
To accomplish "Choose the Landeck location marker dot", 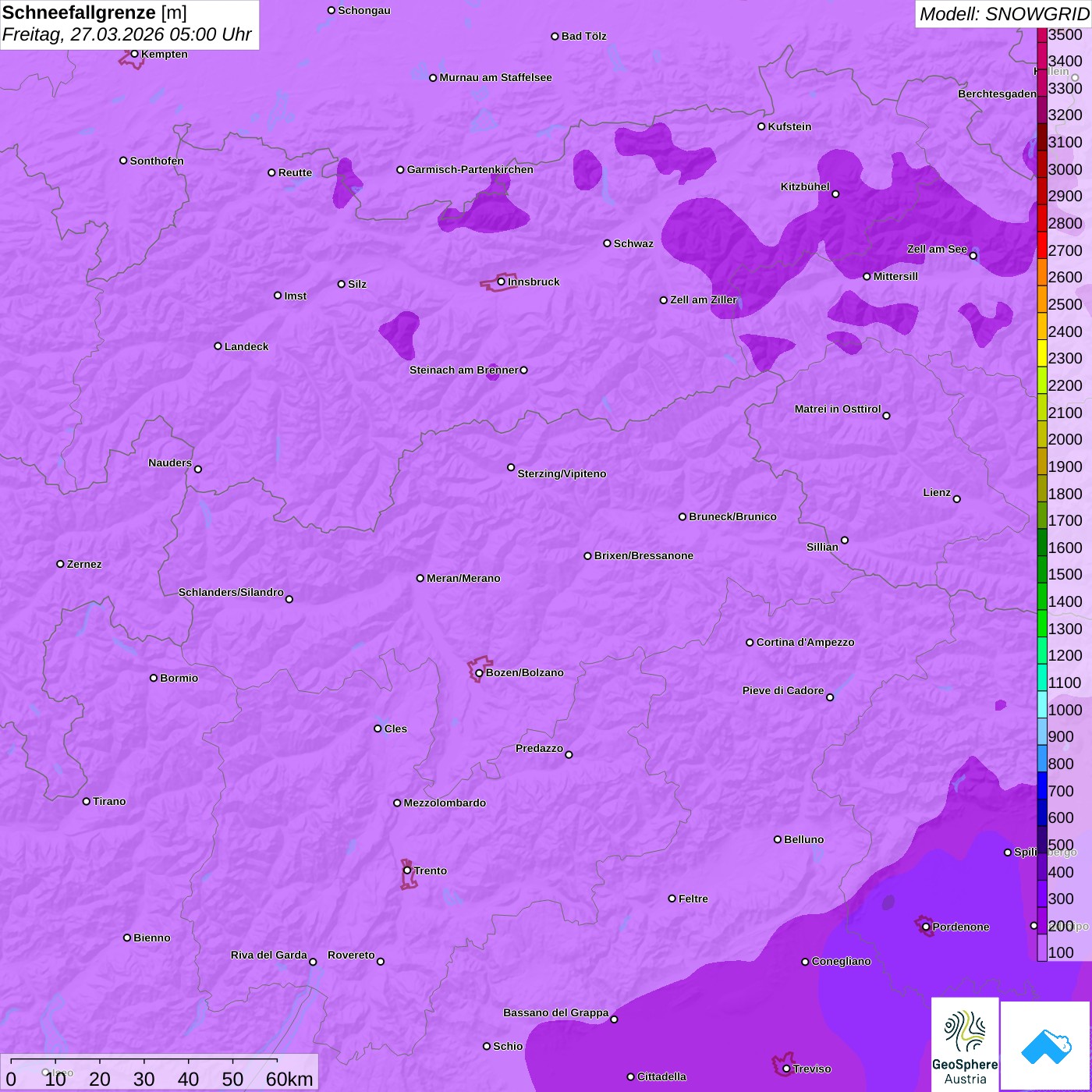I will 218,346.
